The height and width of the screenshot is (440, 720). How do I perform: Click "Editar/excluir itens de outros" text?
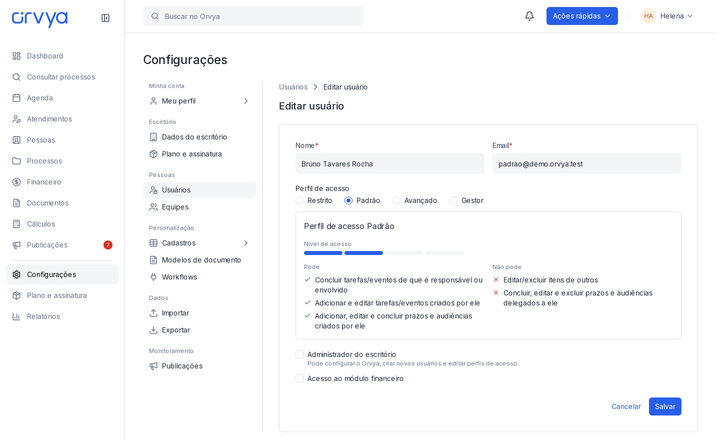tap(551, 280)
